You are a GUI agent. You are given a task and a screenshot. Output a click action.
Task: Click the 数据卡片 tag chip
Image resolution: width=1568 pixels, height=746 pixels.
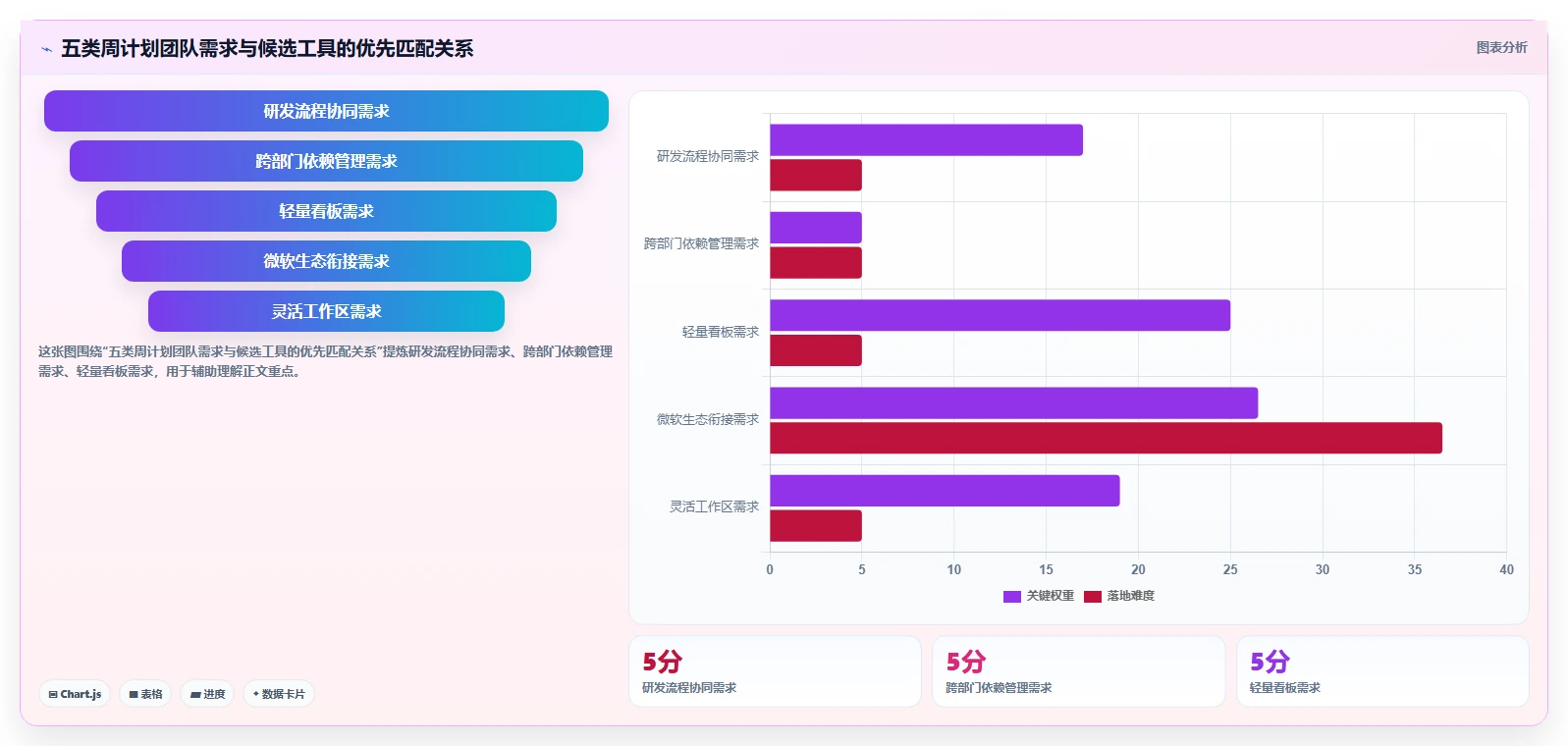(x=279, y=694)
